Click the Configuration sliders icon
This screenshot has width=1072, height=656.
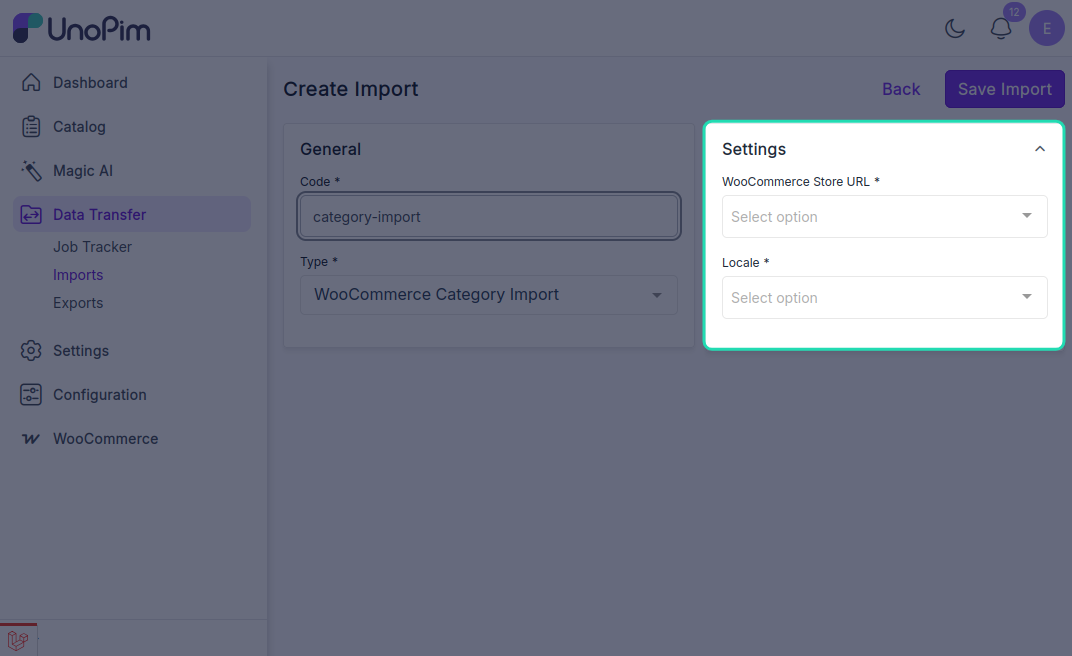pos(31,395)
